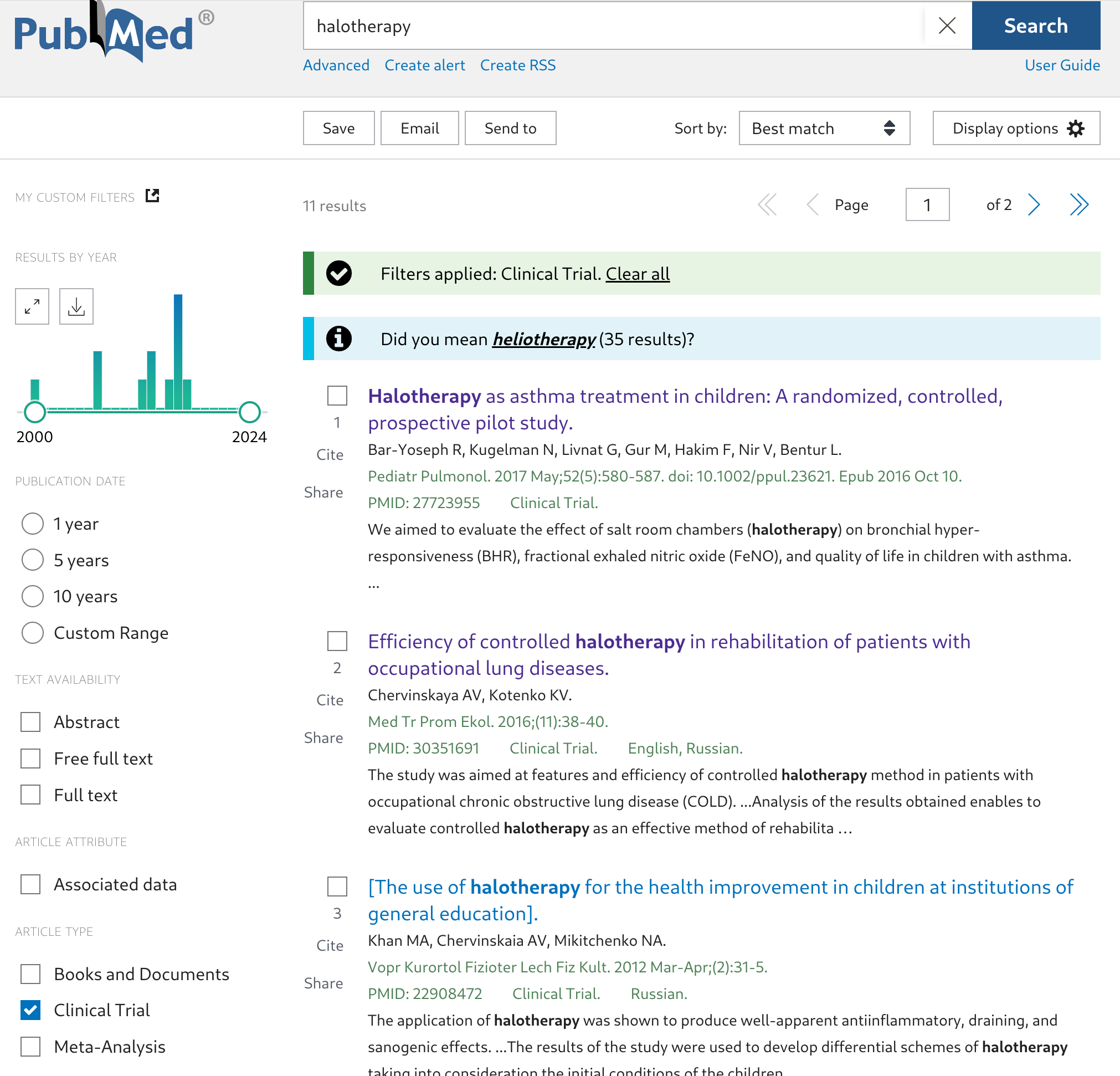Click the heliotherapy suggestion link

point(544,339)
